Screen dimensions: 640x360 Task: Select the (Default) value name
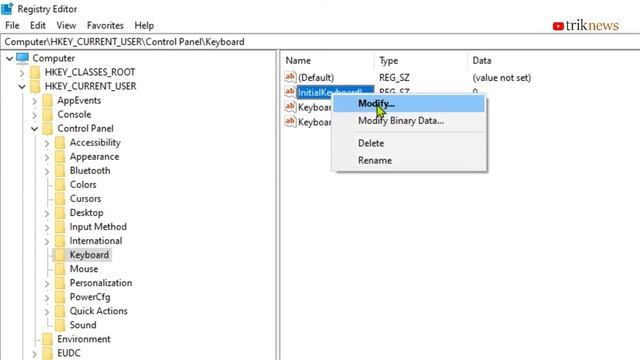[x=316, y=78]
